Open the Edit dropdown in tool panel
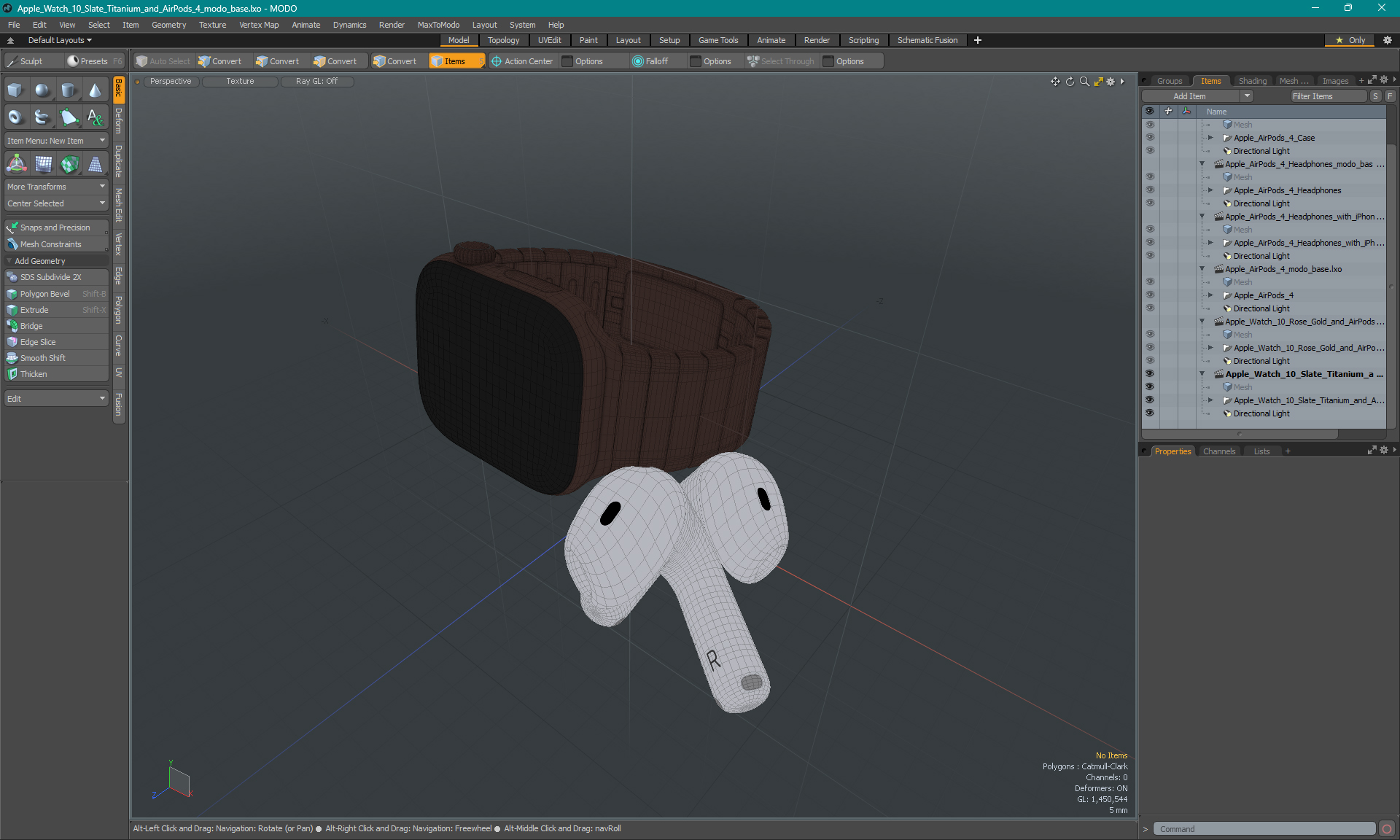1400x840 pixels. (56, 399)
